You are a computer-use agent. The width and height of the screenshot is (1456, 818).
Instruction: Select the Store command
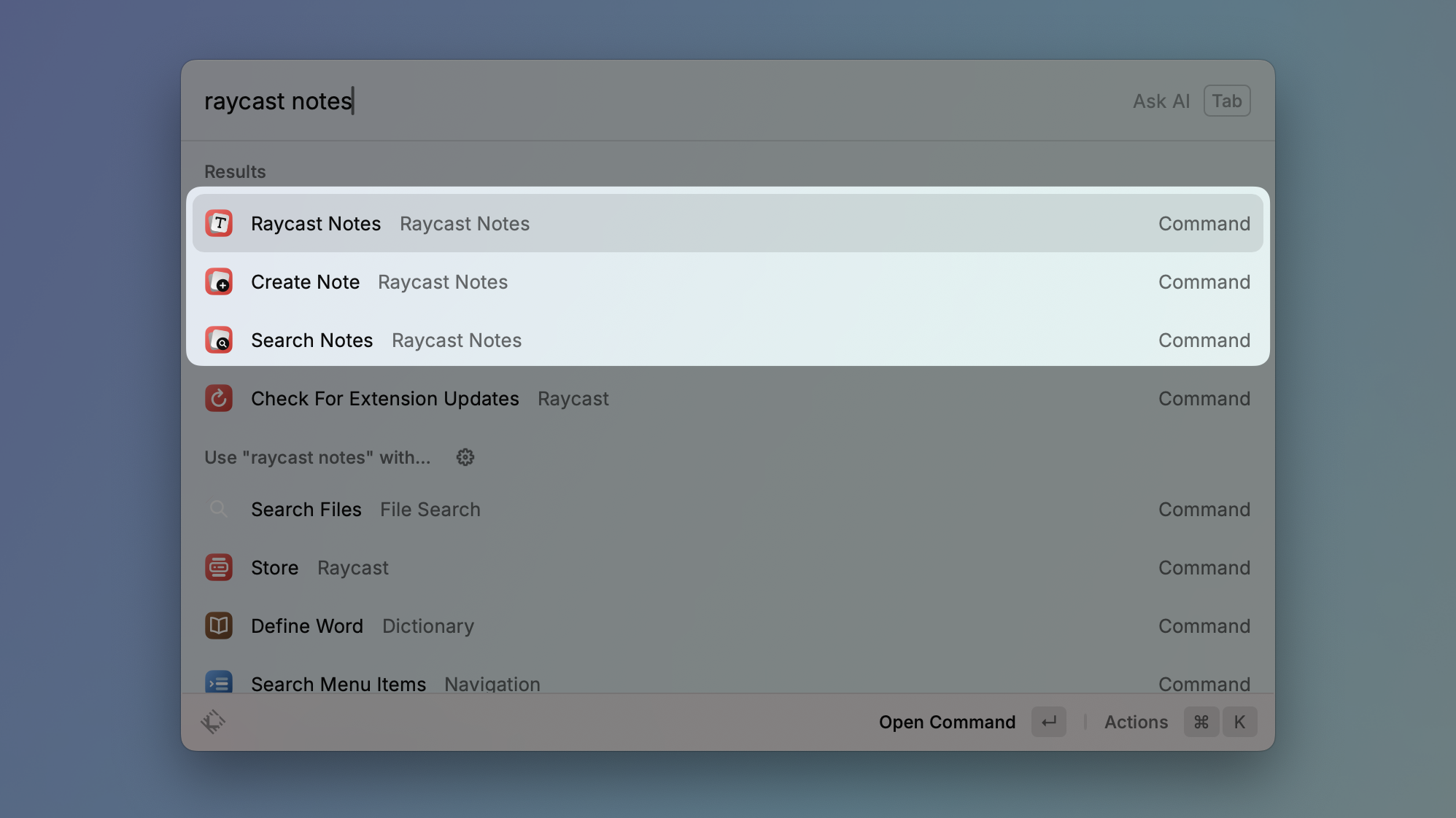coord(728,567)
